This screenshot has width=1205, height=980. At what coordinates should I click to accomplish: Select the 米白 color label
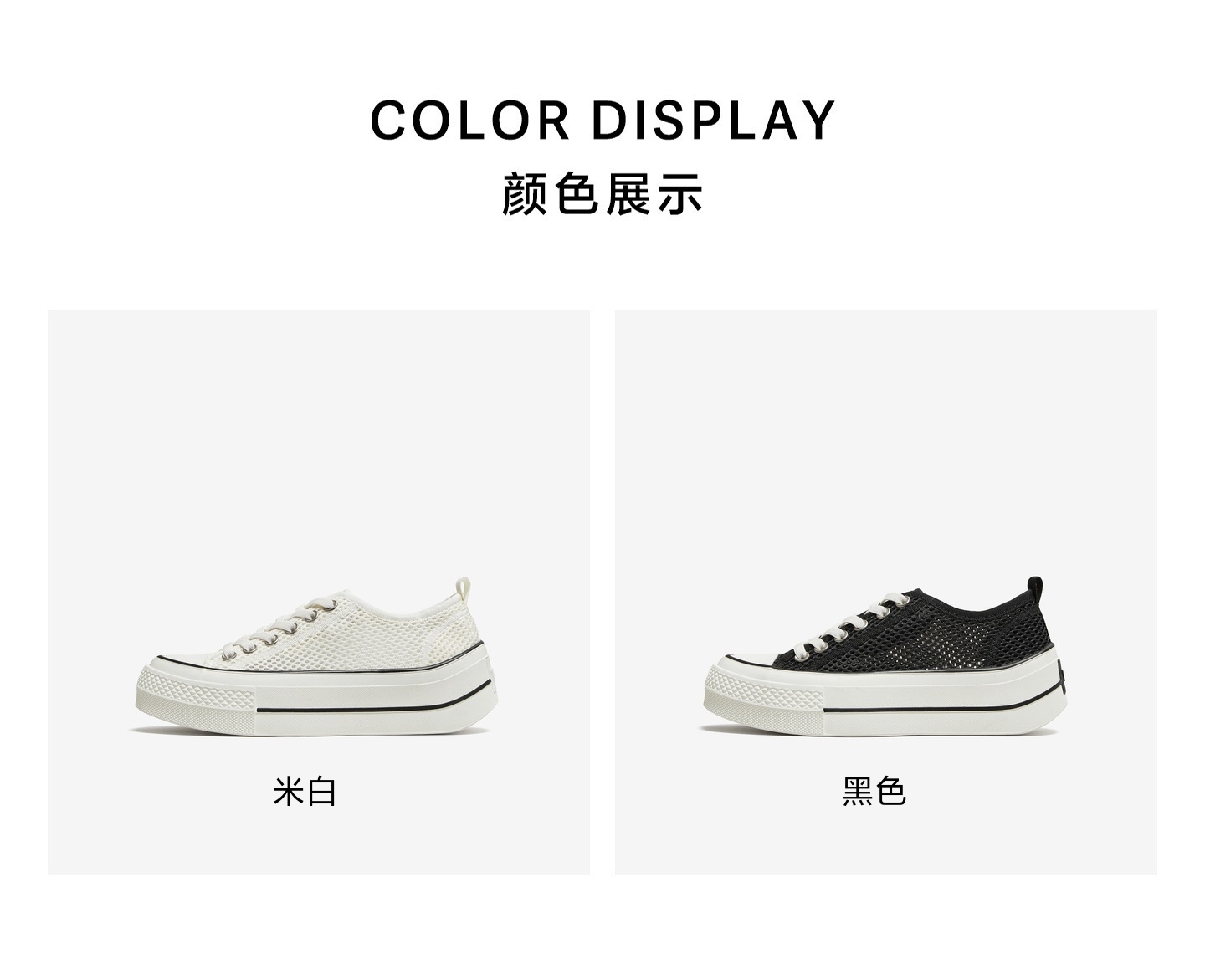[x=305, y=791]
